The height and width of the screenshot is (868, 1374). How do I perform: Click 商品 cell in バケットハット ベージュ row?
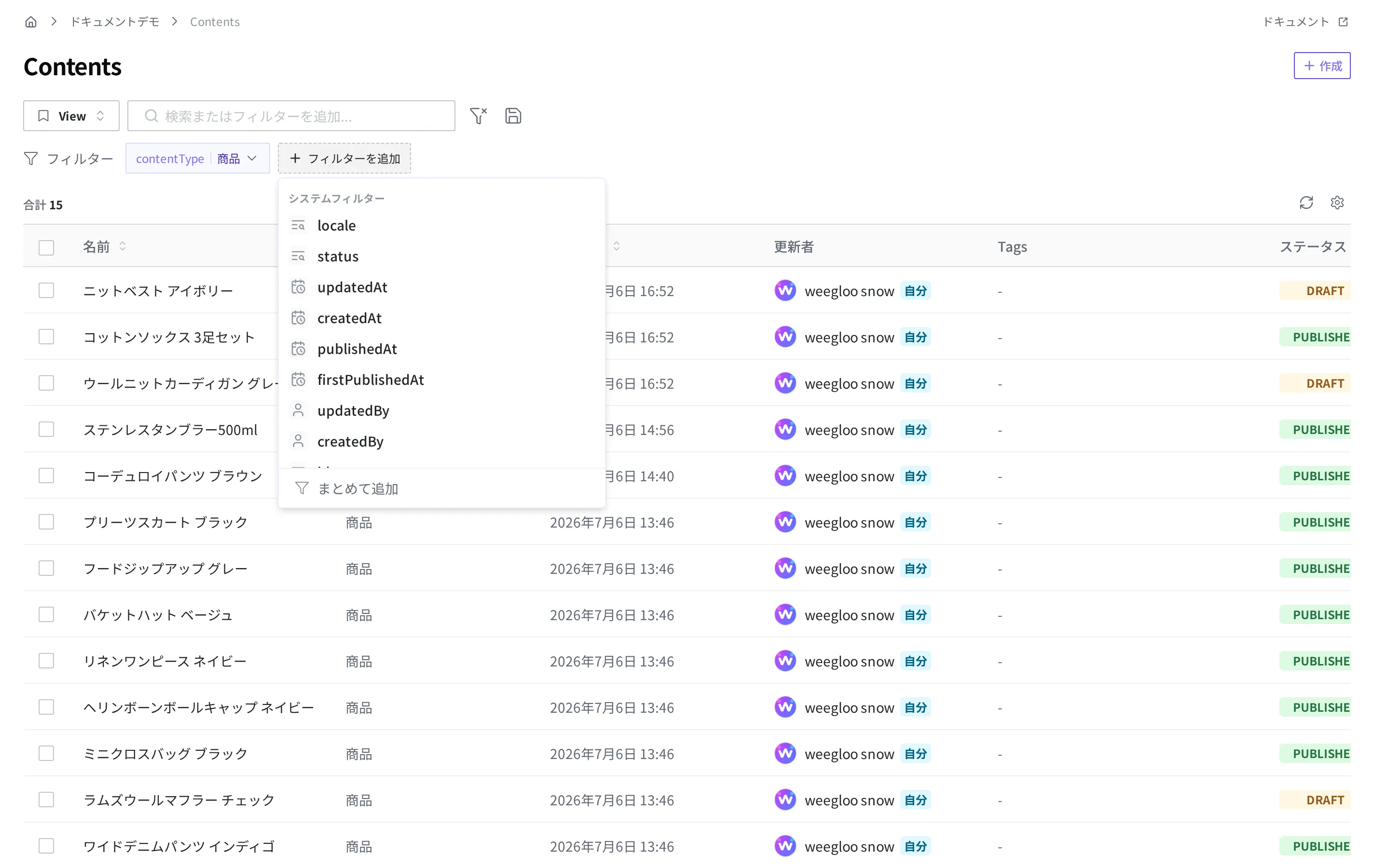[359, 614]
